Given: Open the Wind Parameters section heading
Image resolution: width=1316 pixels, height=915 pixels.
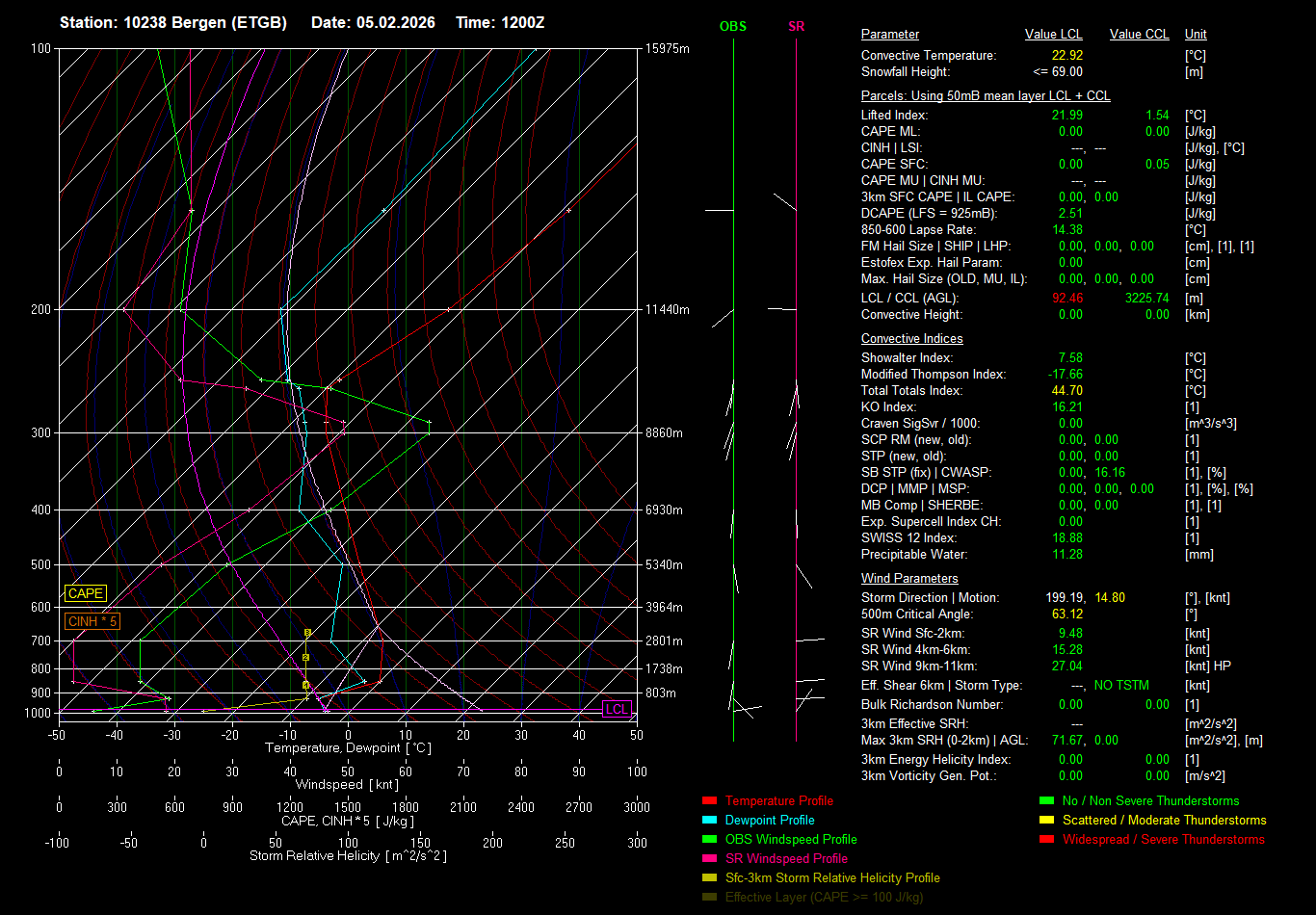Looking at the screenshot, I should pos(909,579).
